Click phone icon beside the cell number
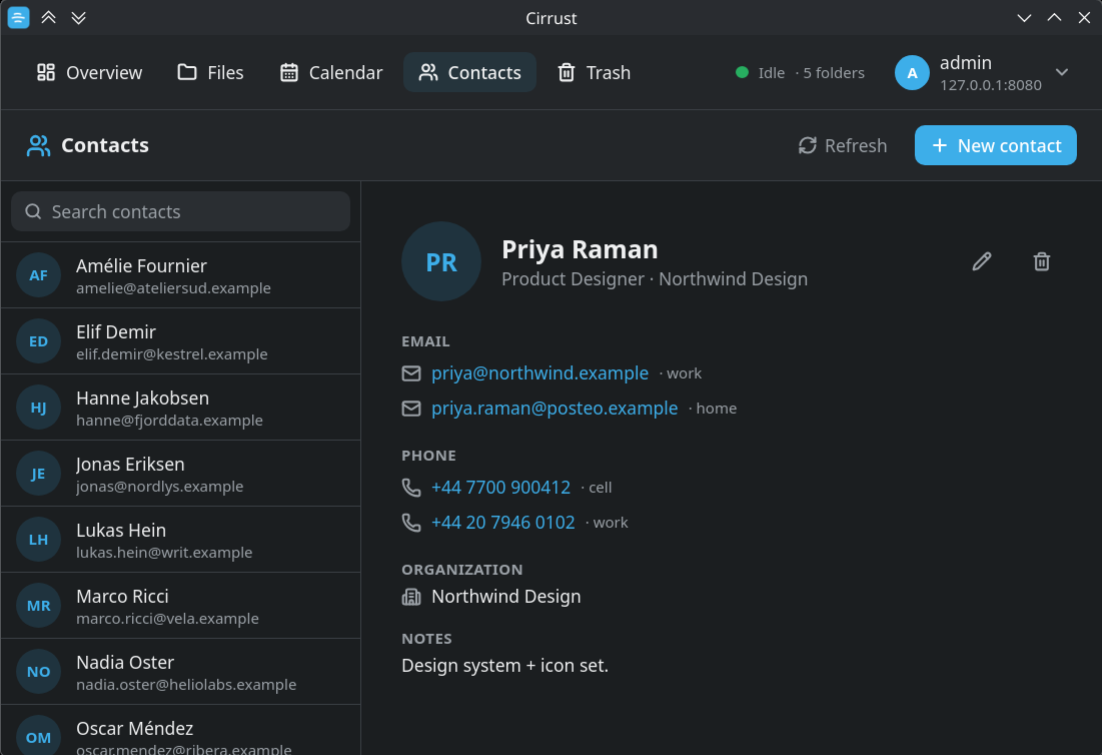This screenshot has height=755, width=1102. [411, 487]
